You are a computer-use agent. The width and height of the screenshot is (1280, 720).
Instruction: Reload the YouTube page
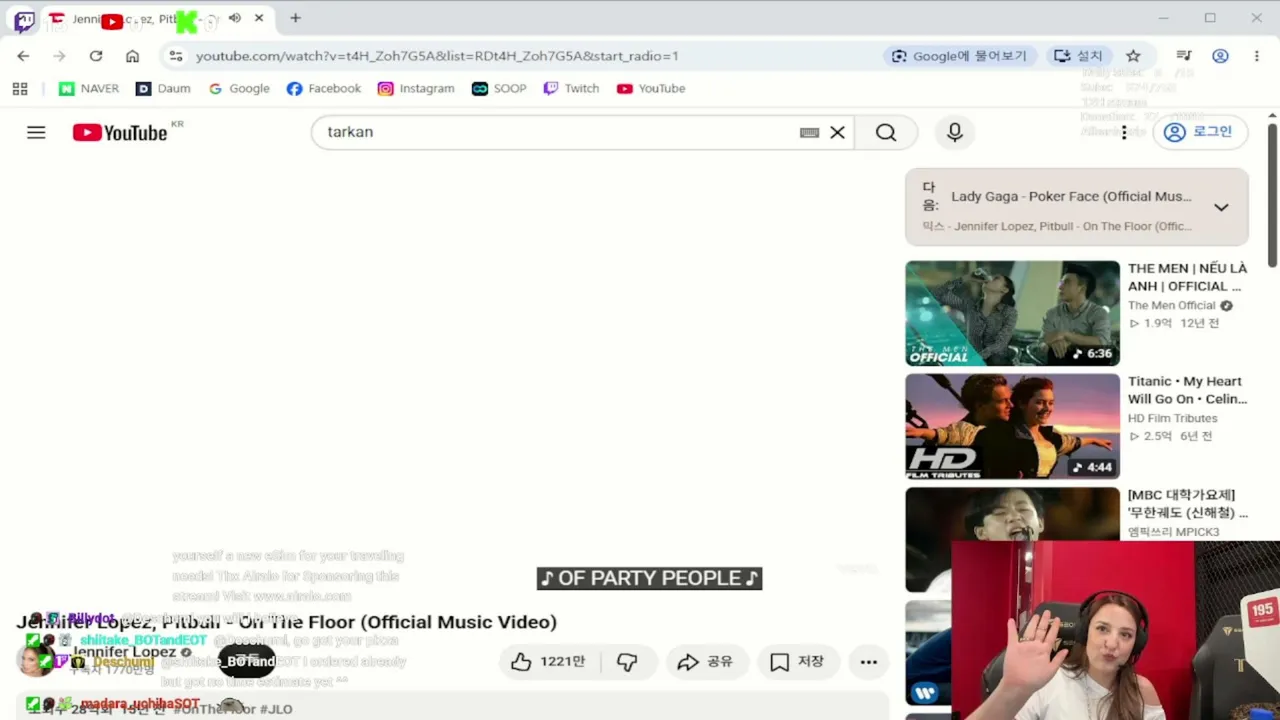[x=96, y=56]
